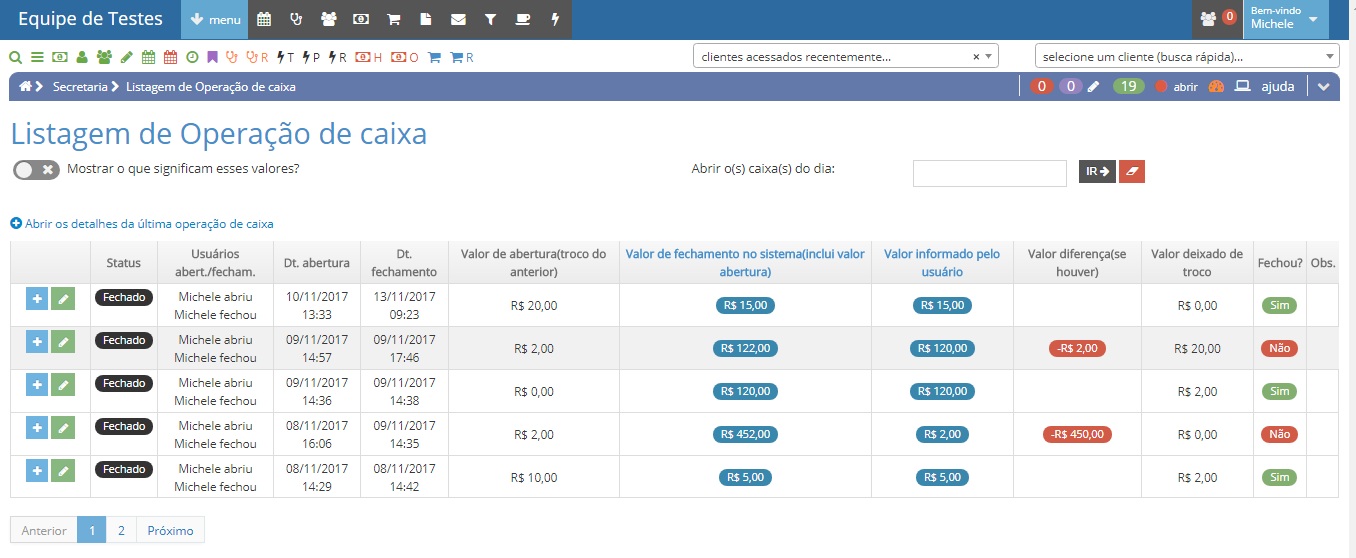
Task: Click the red eraser clear button
Action: [1132, 172]
